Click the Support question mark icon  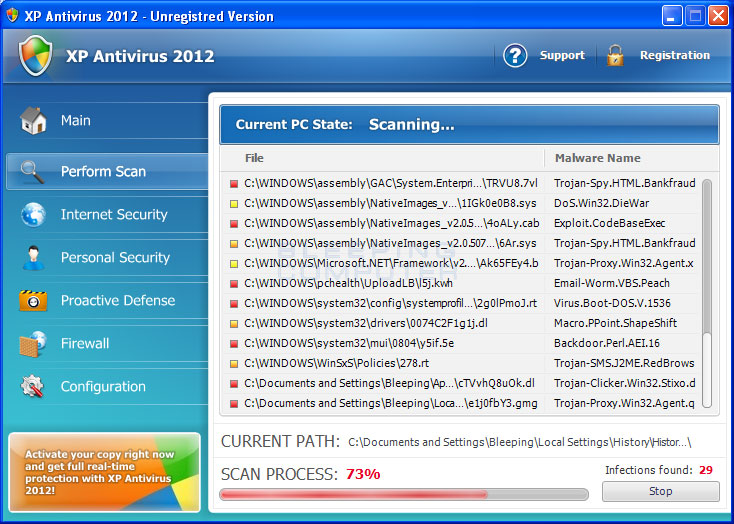pyautogui.click(x=515, y=56)
